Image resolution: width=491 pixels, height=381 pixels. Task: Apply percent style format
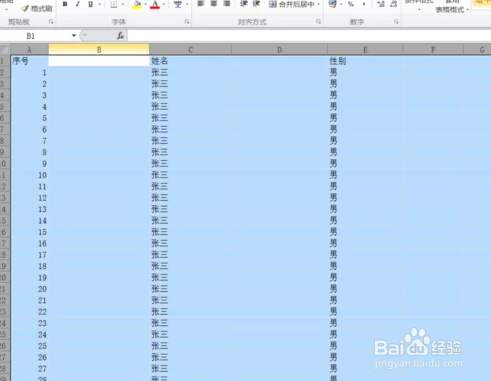click(351, 4)
